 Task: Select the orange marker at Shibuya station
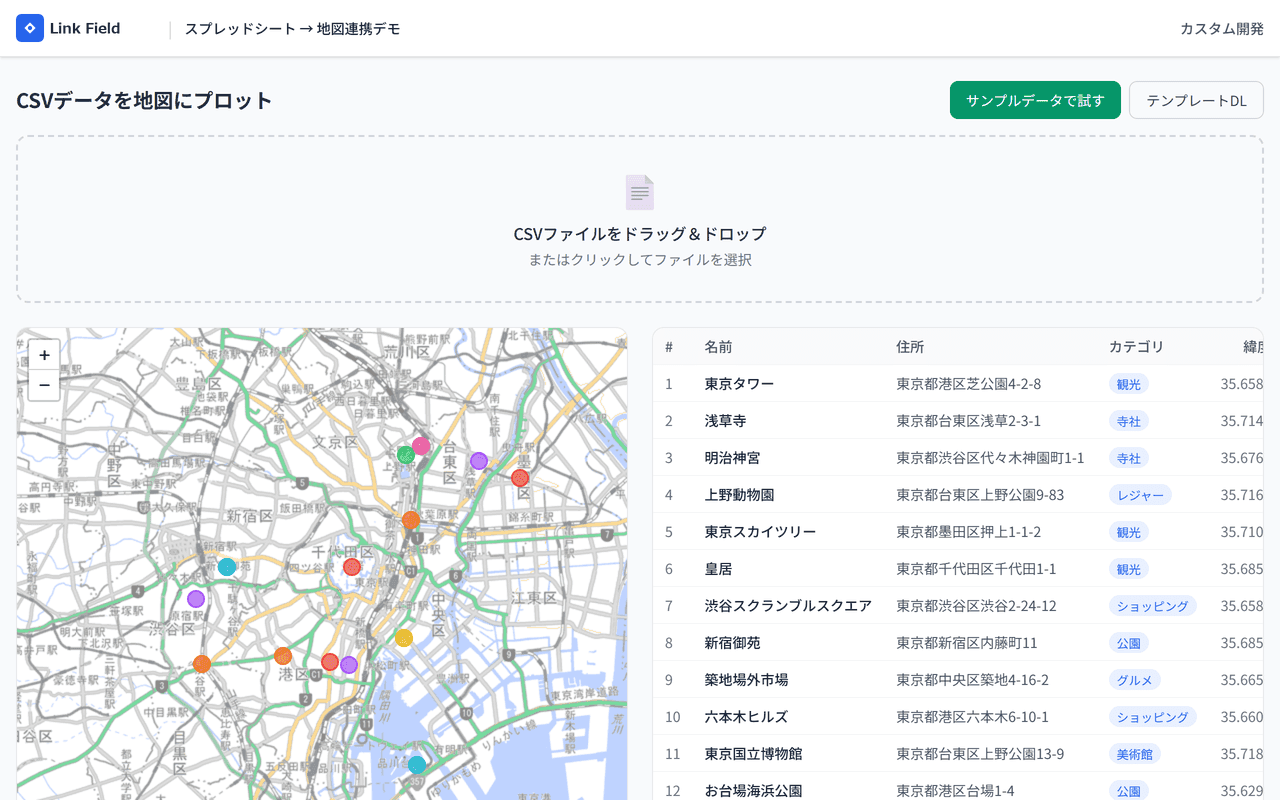tap(202, 664)
